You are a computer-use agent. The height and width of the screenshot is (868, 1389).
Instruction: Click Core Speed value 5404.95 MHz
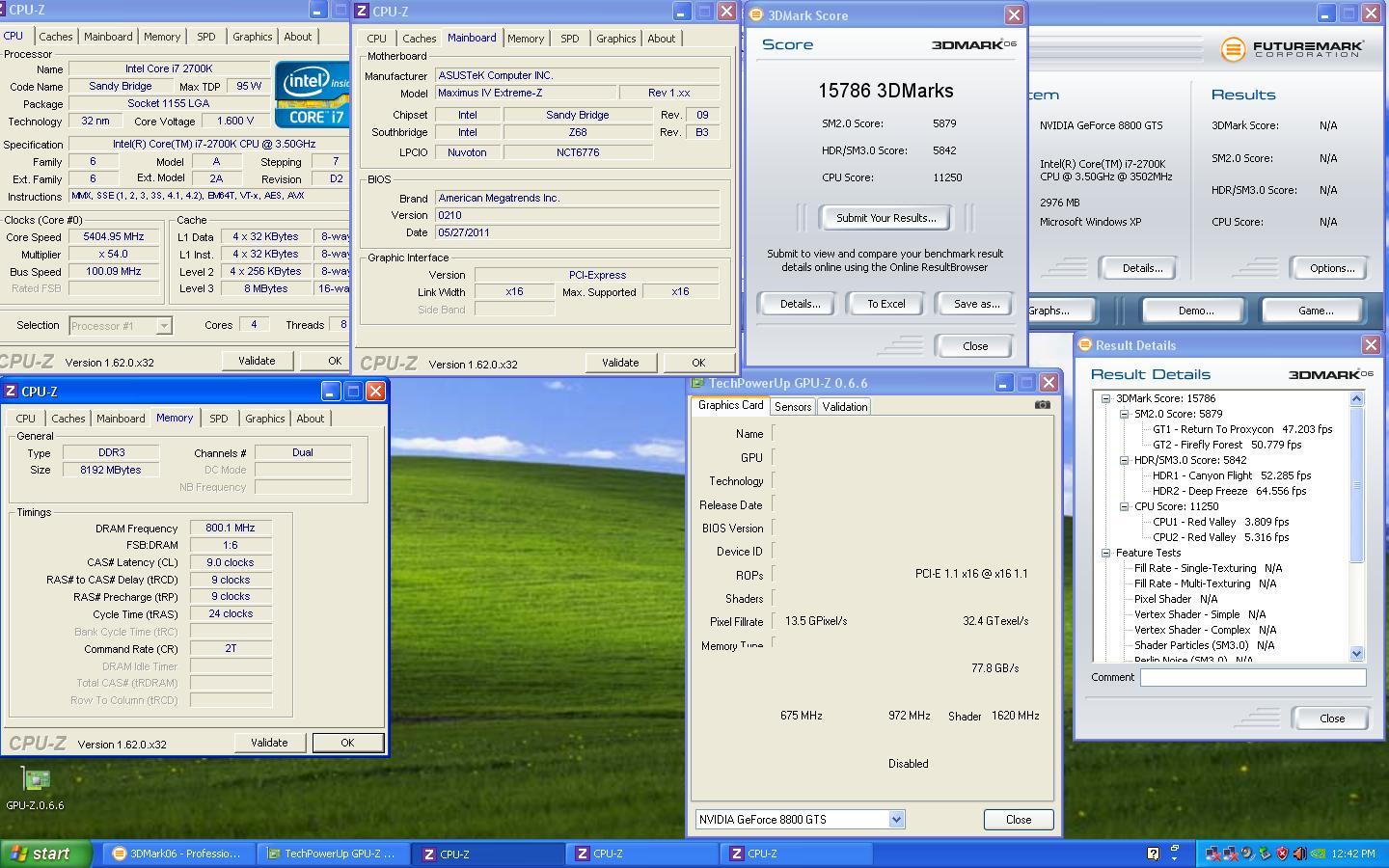click(x=115, y=236)
